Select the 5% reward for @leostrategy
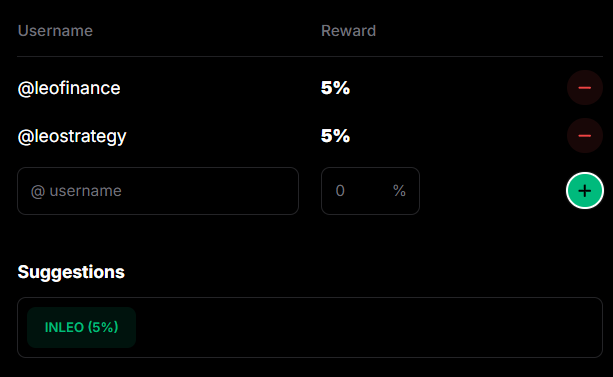The image size is (613, 377). click(x=335, y=136)
